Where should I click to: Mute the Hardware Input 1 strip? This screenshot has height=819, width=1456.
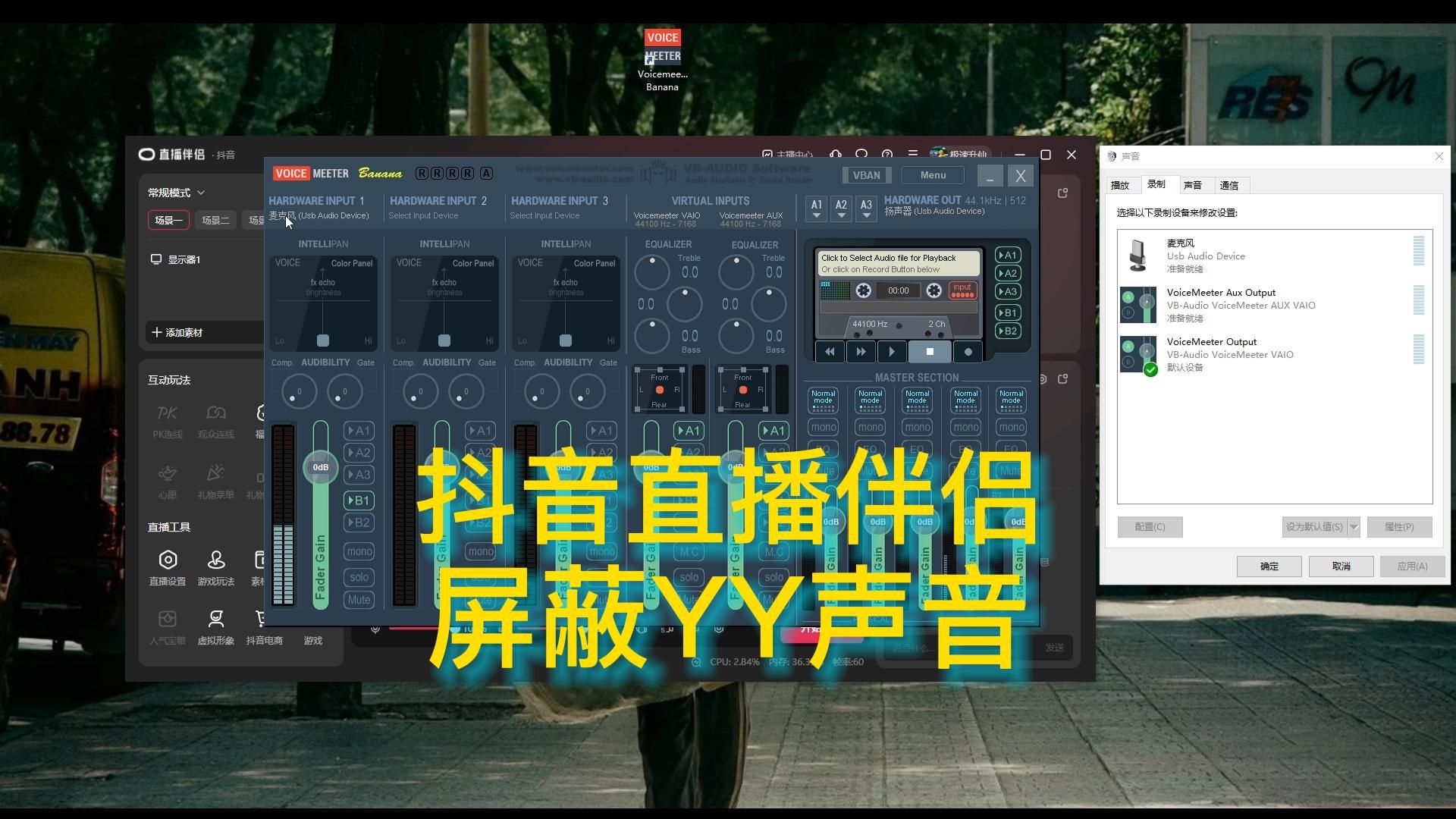point(359,600)
